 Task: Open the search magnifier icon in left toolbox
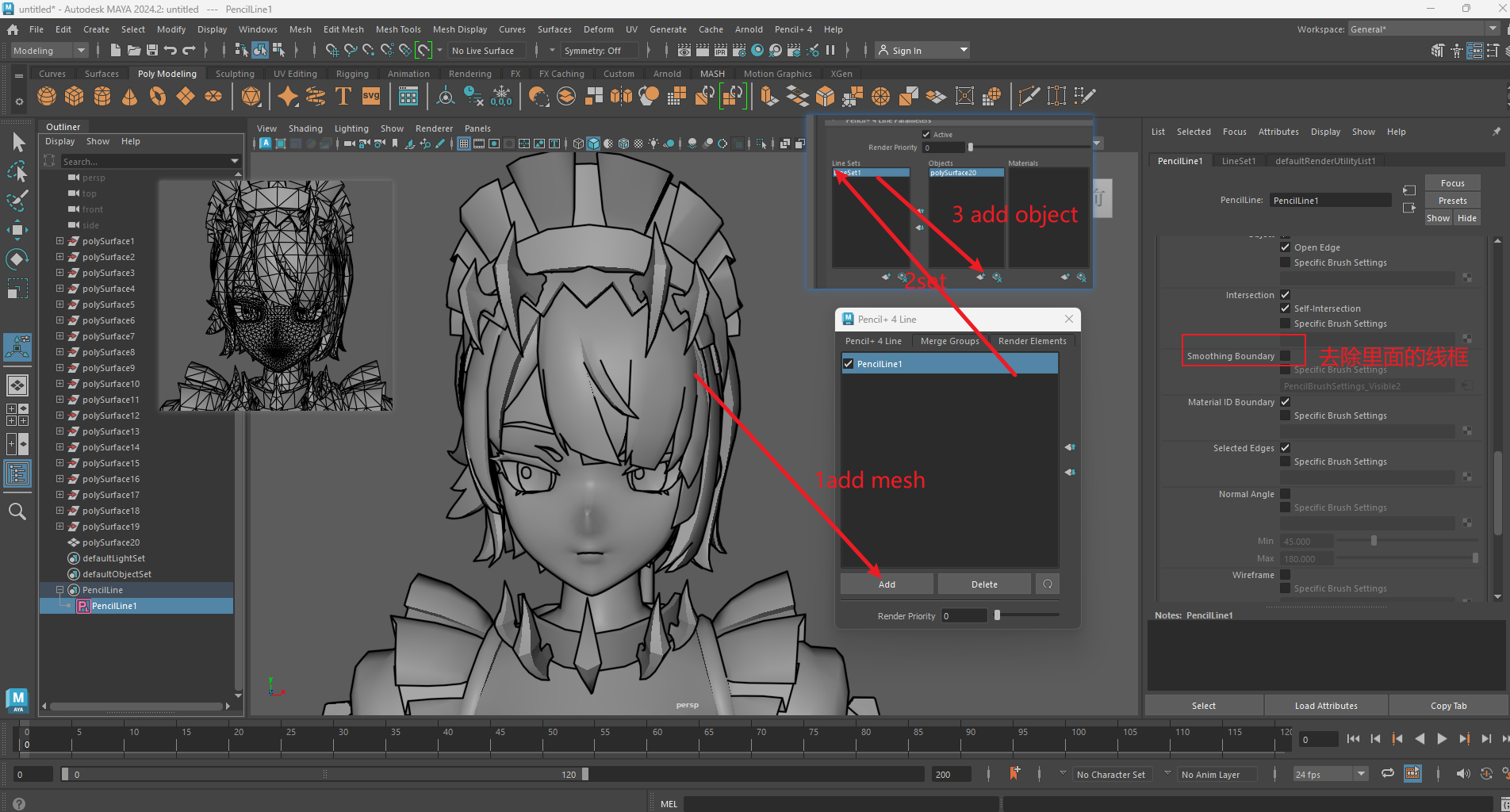pyautogui.click(x=17, y=511)
